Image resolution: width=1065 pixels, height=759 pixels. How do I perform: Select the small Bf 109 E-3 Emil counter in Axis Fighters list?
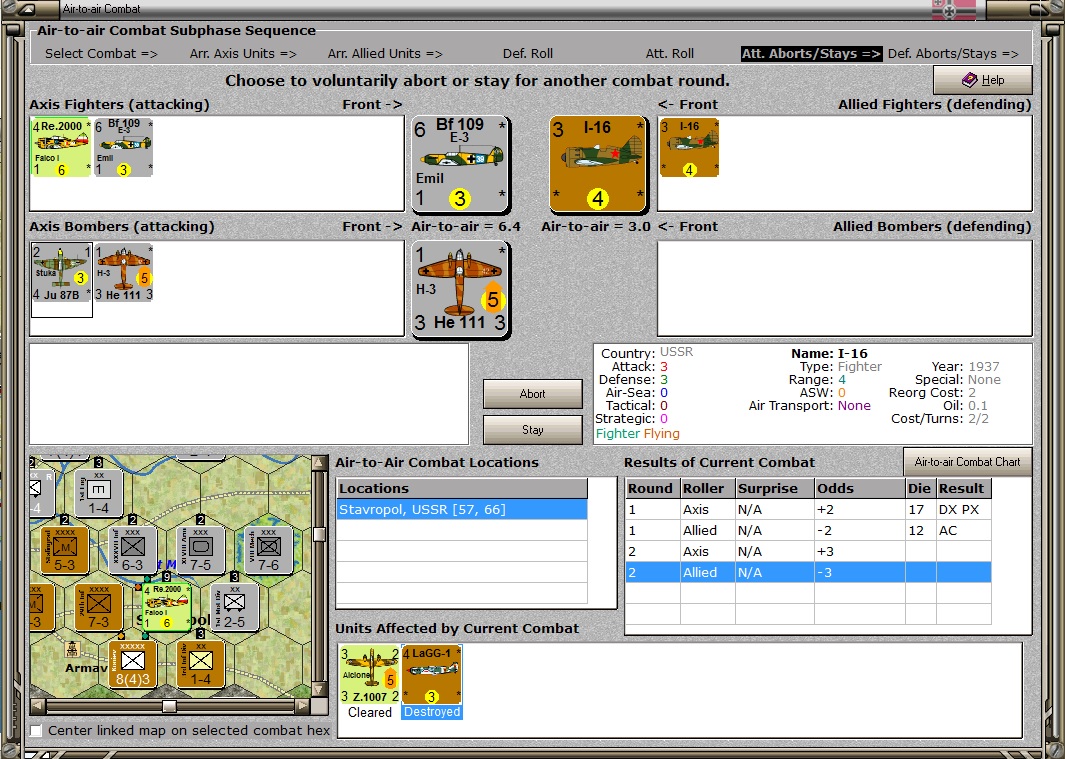point(124,147)
